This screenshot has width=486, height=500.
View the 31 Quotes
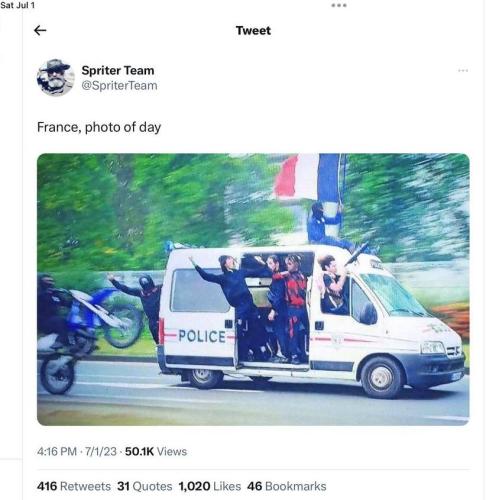(144, 486)
